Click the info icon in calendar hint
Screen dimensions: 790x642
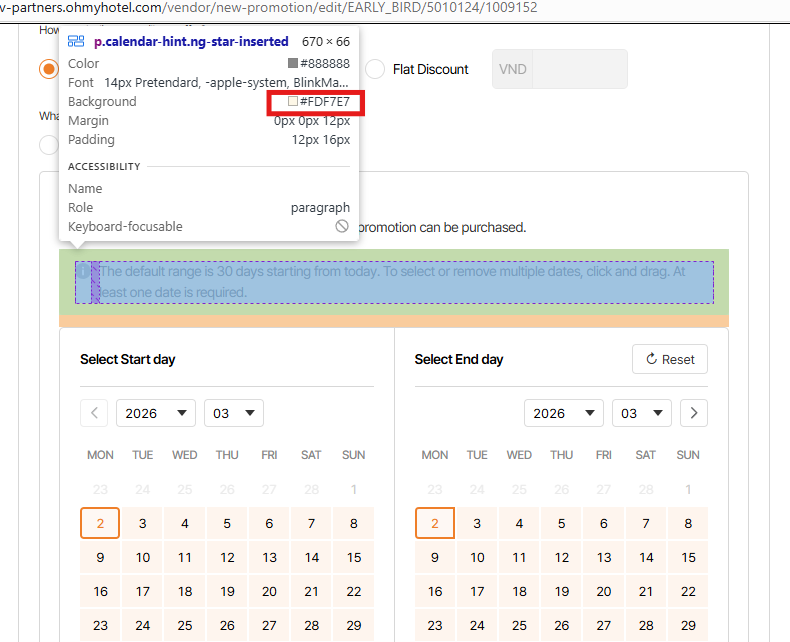pos(83,271)
